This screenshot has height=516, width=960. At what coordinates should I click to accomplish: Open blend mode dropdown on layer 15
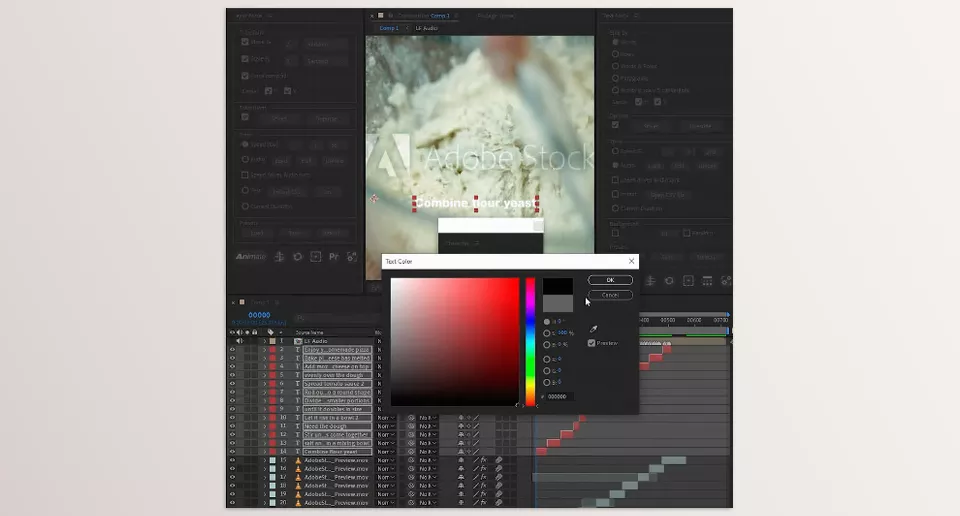(x=386, y=460)
